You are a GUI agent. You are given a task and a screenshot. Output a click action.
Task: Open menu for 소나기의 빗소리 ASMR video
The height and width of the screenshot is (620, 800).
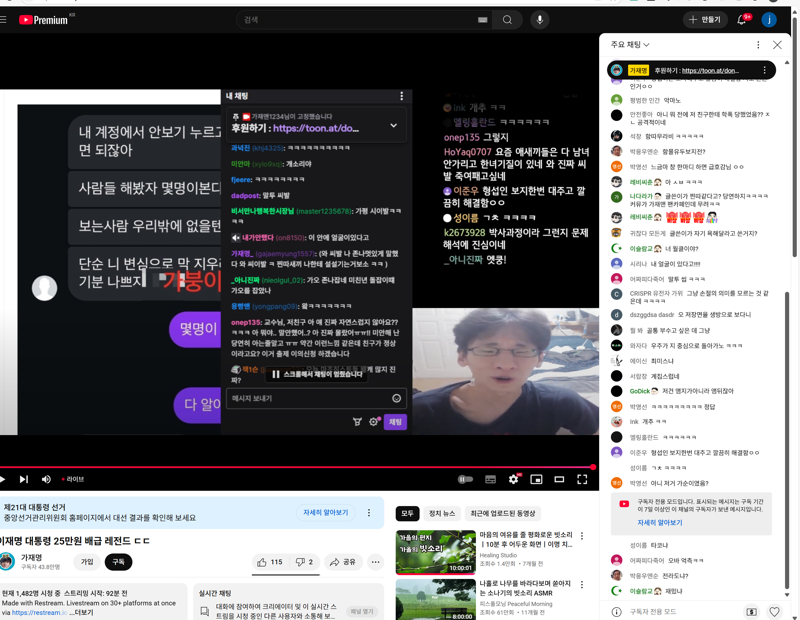pyautogui.click(x=582, y=585)
